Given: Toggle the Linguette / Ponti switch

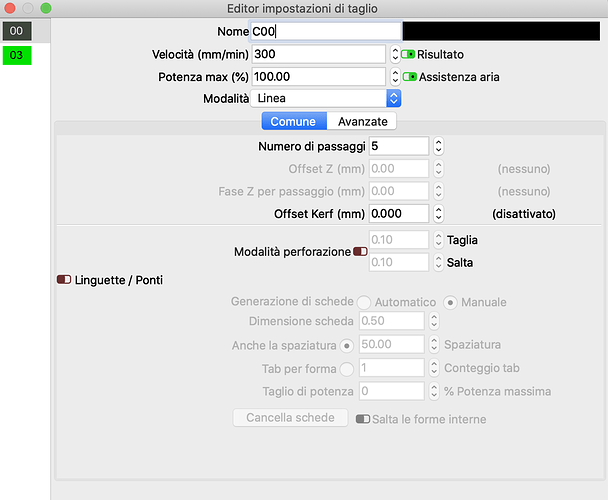Looking at the screenshot, I should (64, 280).
